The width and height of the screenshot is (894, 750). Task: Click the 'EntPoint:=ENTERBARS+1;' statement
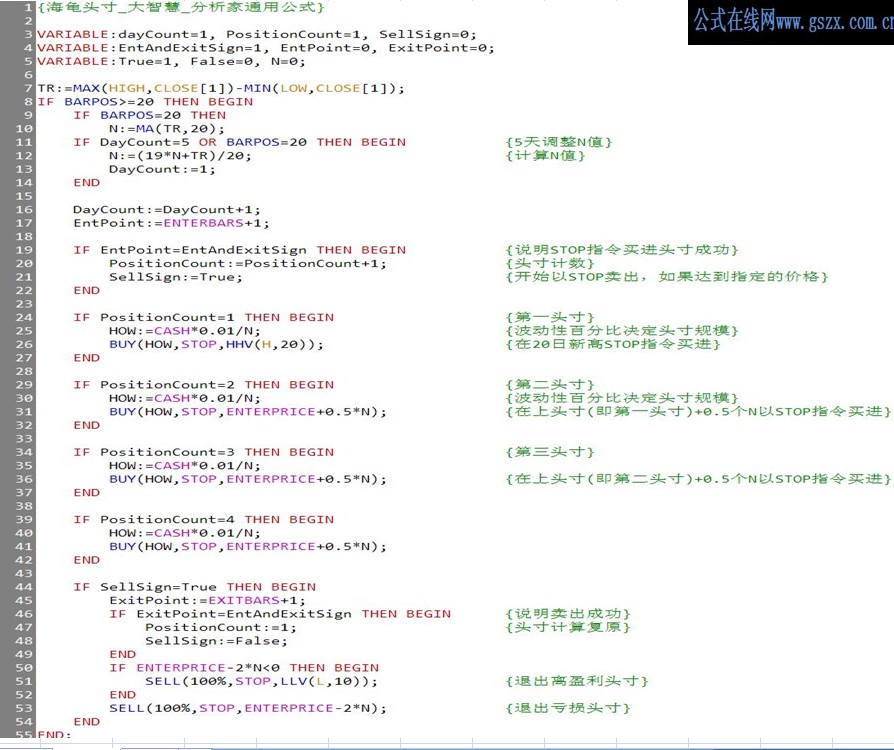point(171,223)
